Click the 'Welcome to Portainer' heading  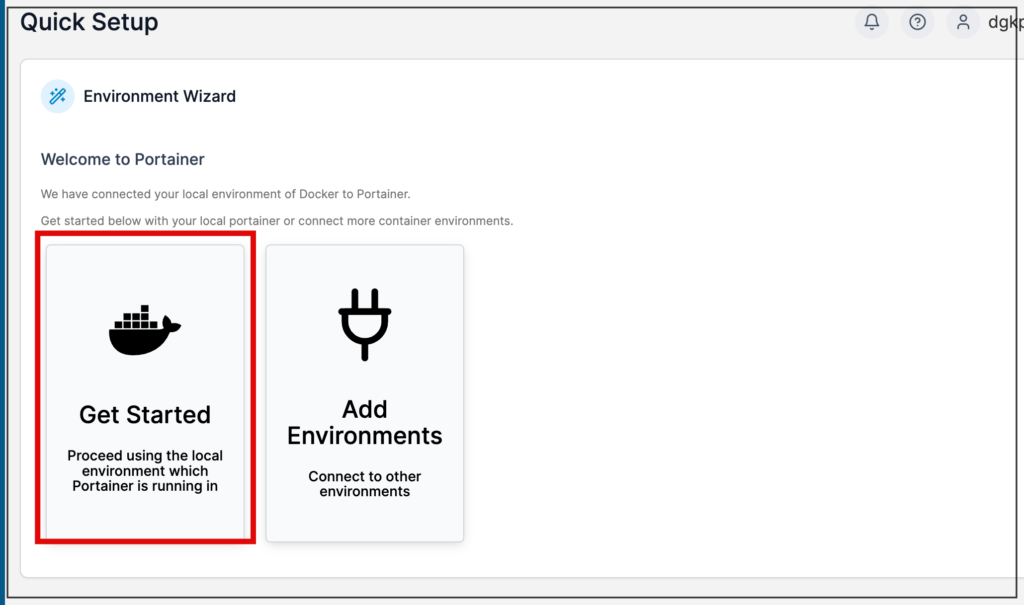tap(122, 159)
